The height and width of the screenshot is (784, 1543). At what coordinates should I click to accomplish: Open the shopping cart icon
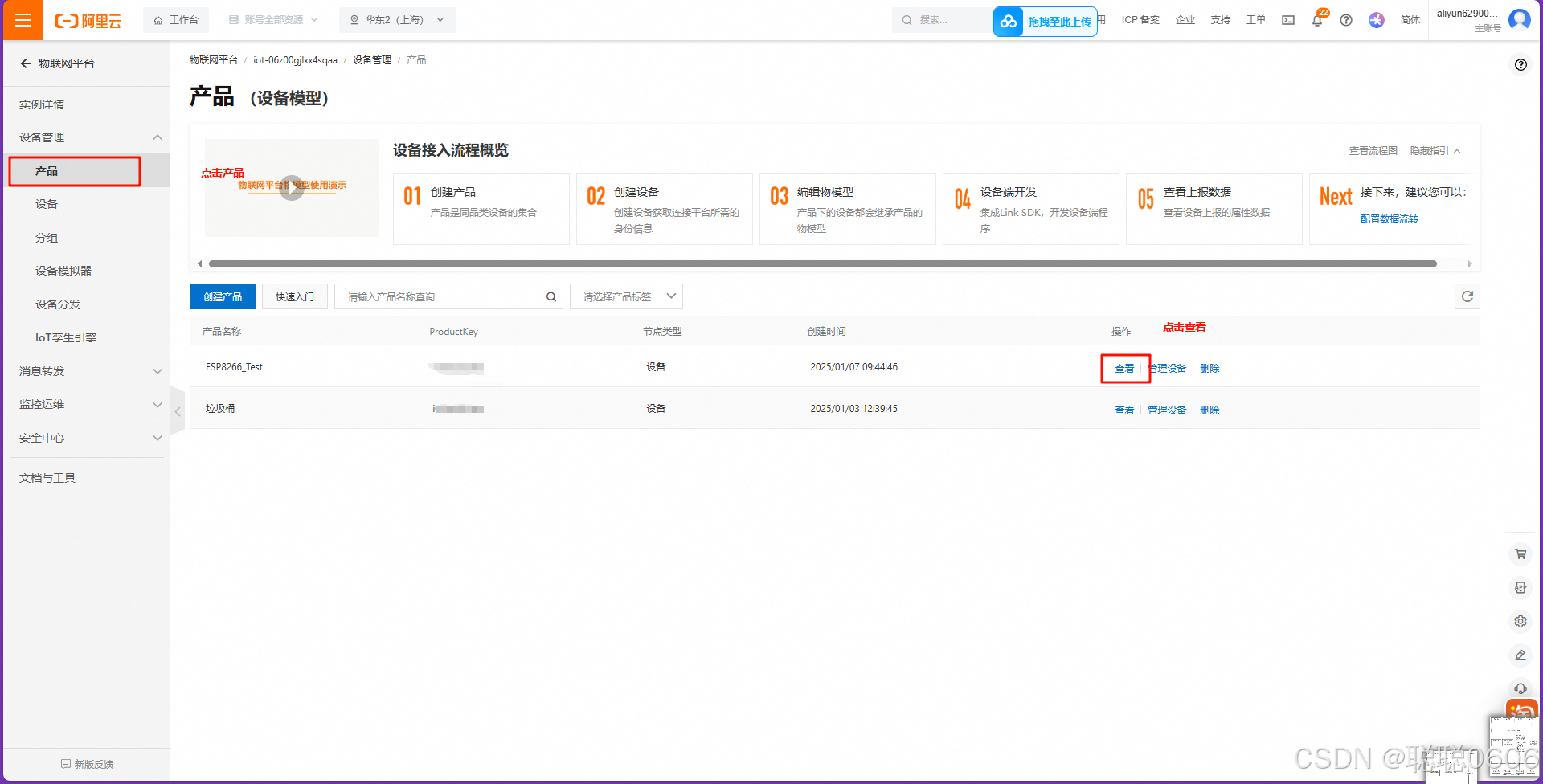pyautogui.click(x=1520, y=554)
